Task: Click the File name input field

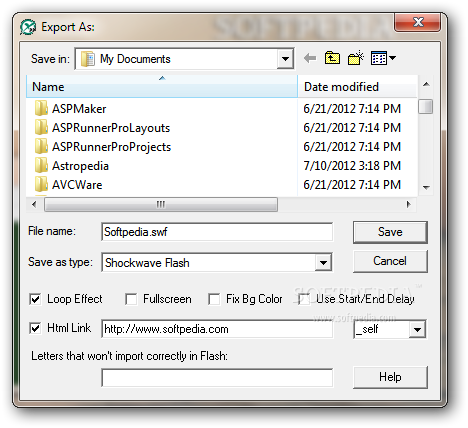Action: click(x=217, y=232)
